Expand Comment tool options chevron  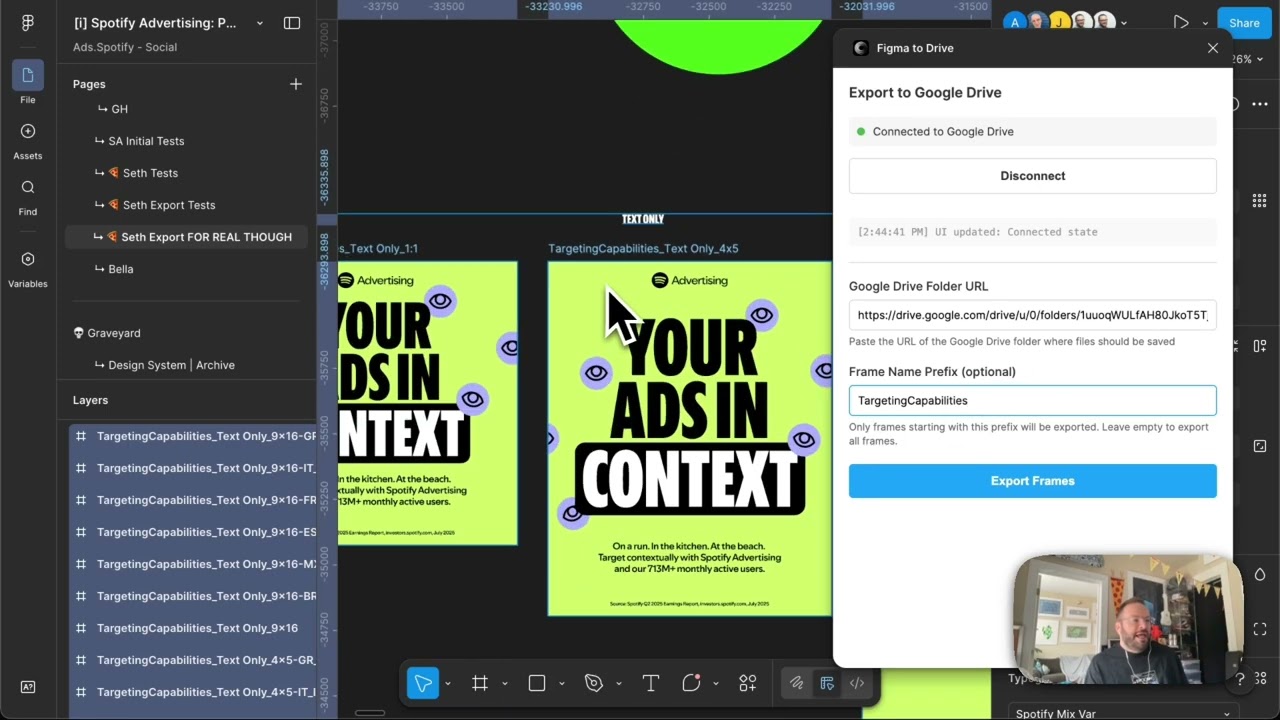point(716,684)
